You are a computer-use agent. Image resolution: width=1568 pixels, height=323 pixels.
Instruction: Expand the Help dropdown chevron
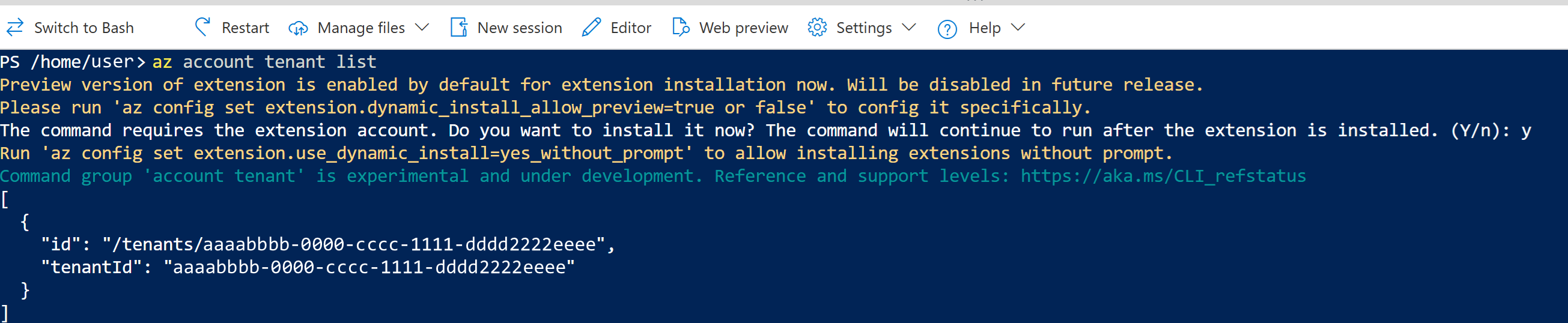tap(1018, 28)
